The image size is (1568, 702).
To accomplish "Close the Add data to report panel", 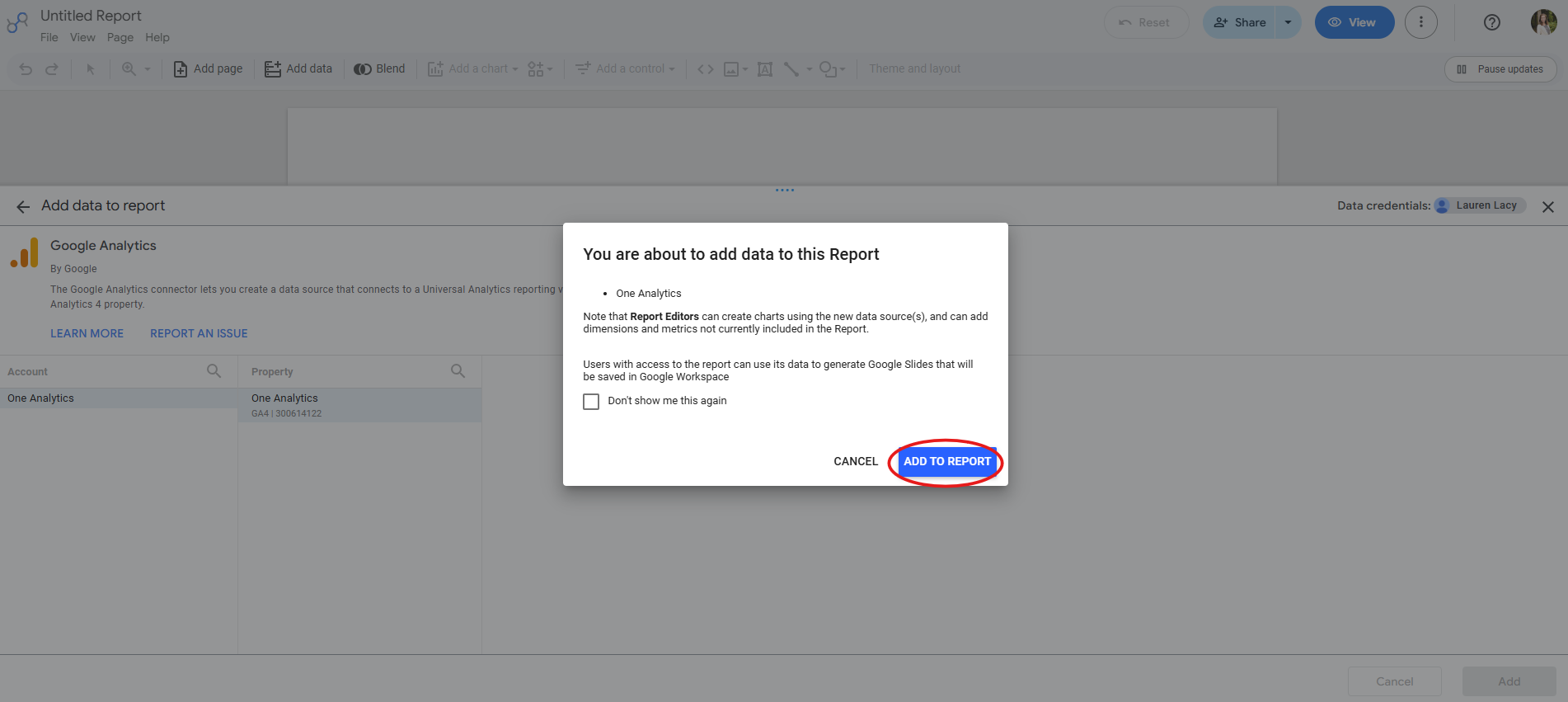I will pos(1547,207).
